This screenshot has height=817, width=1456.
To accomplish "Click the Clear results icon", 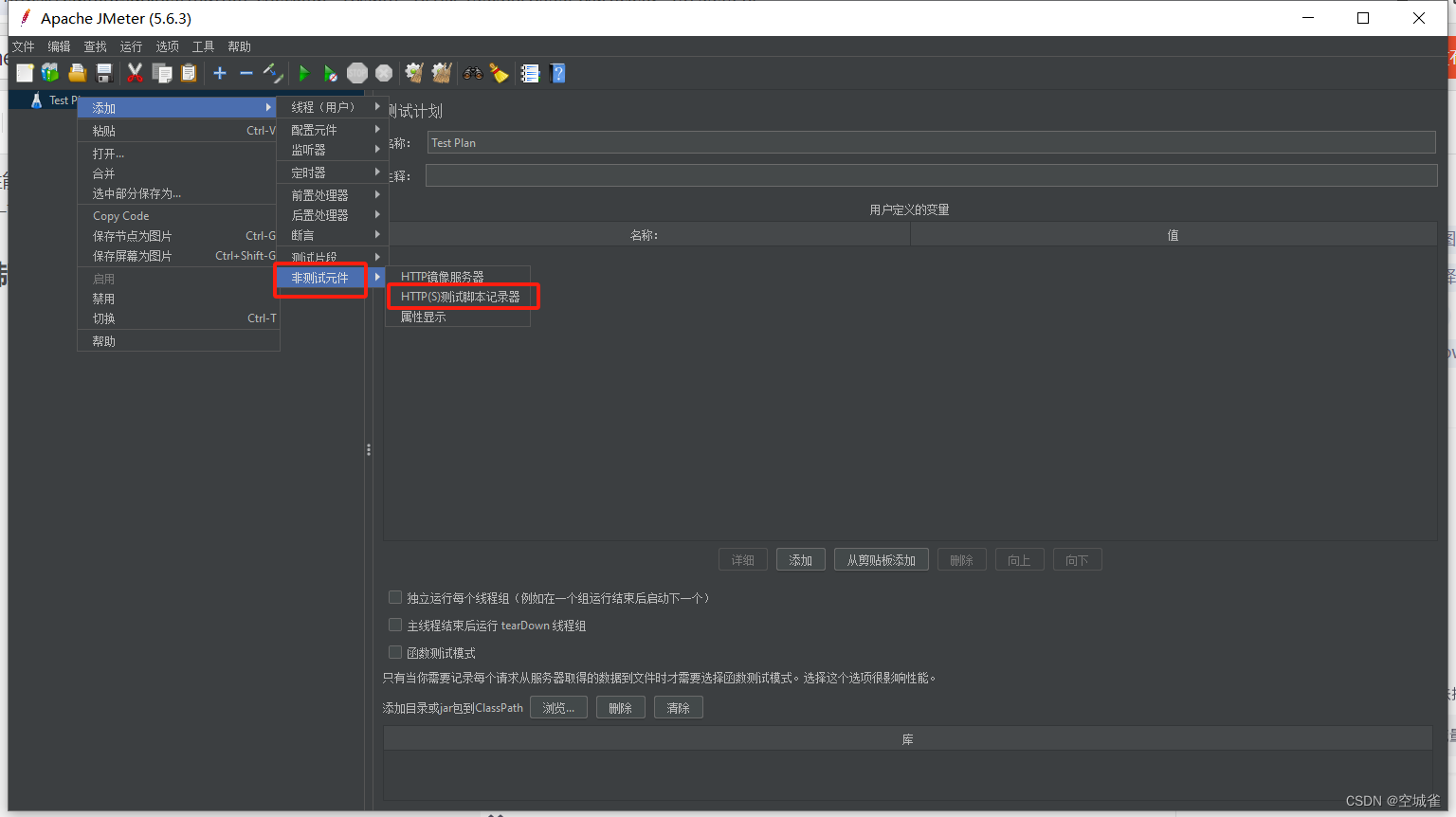I will click(414, 73).
